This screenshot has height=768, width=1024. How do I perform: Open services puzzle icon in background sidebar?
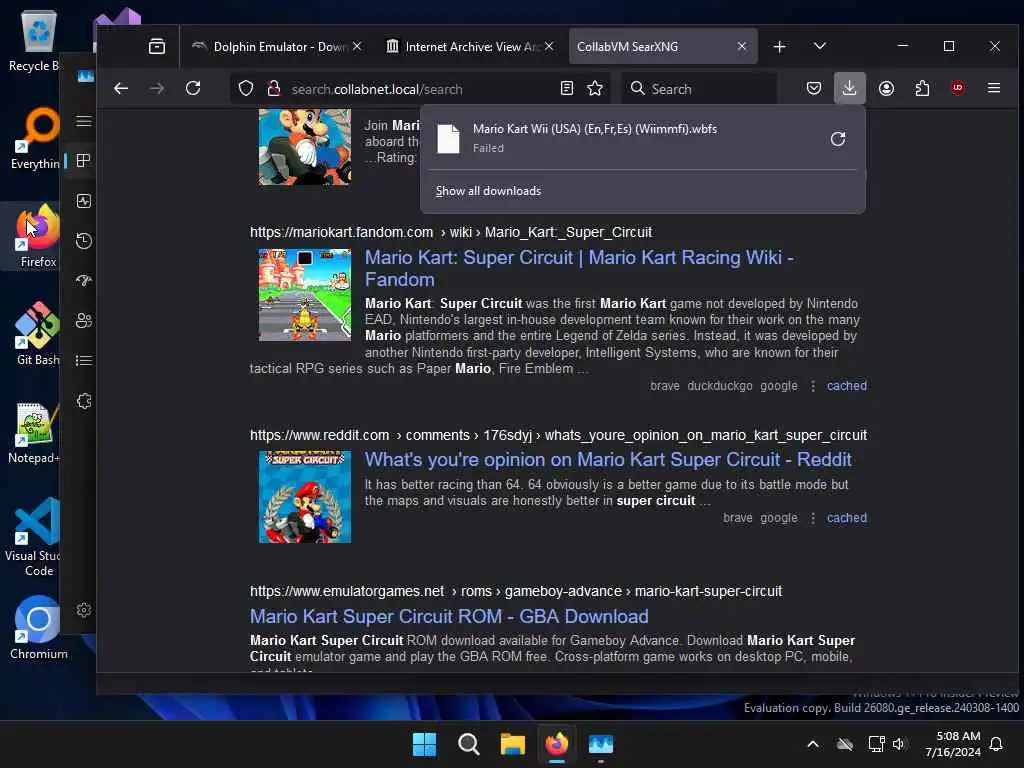(x=84, y=401)
